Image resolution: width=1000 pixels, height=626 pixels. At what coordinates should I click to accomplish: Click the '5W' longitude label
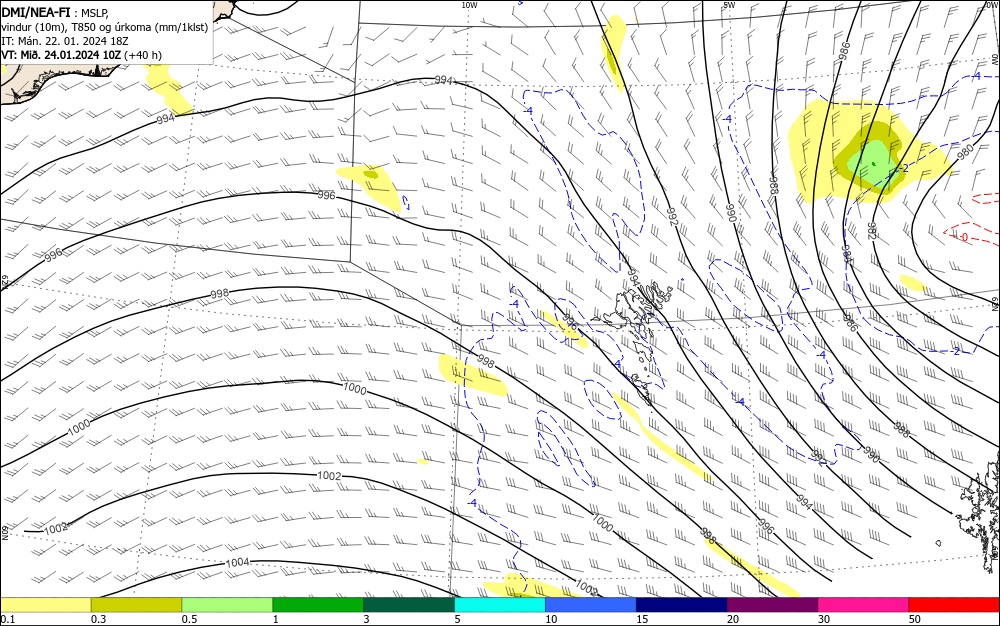point(730,5)
